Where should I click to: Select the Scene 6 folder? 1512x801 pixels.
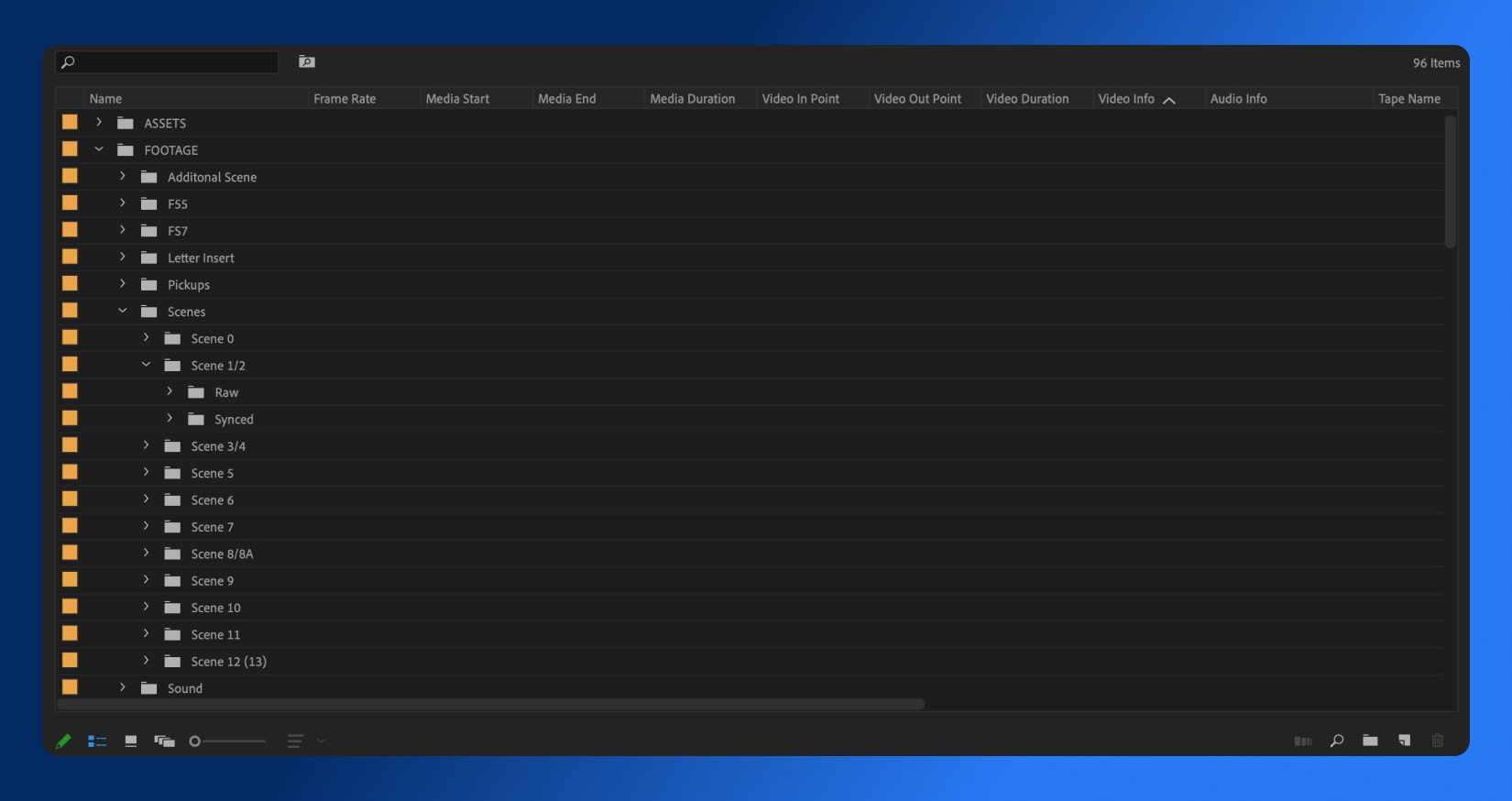click(x=212, y=500)
